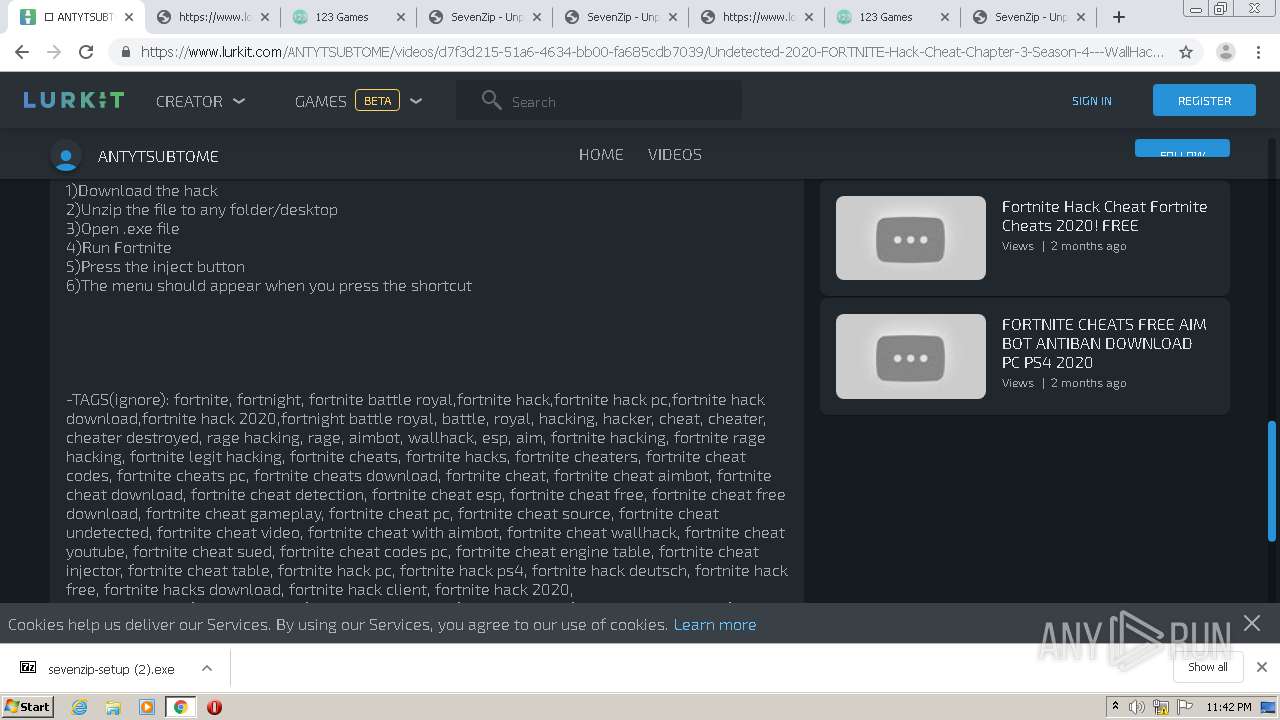Go back with the browser back arrow
This screenshot has width=1280, height=720.
[22, 52]
